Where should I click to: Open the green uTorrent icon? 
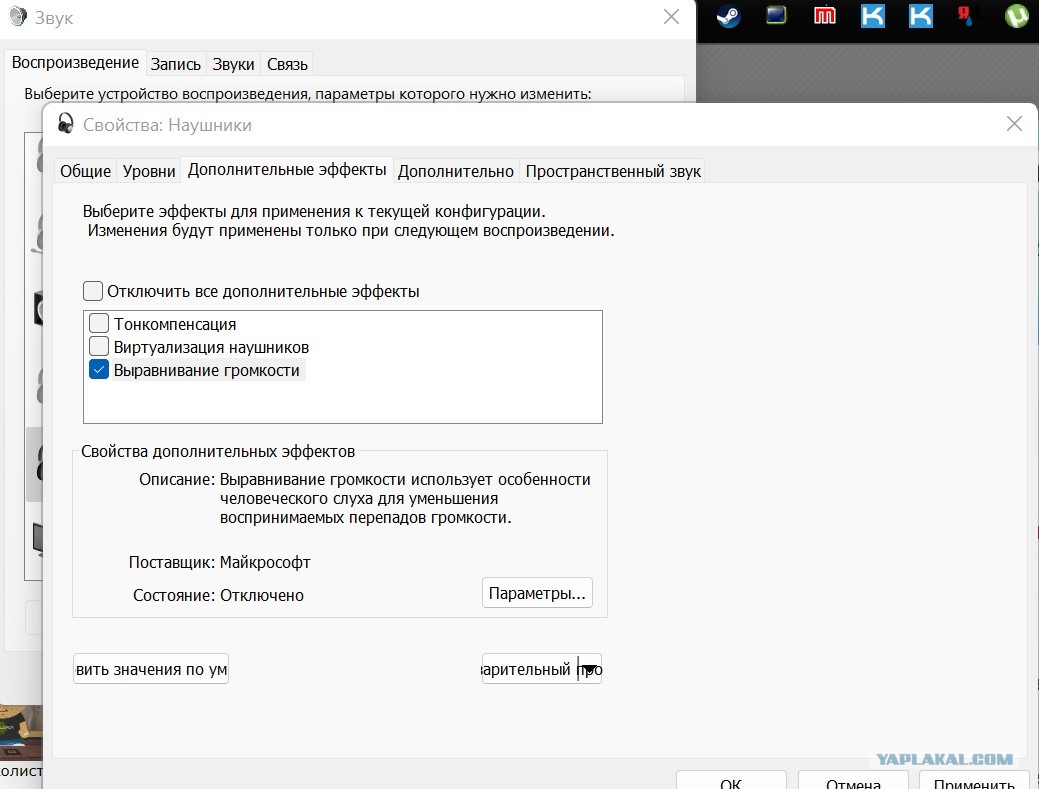pyautogui.click(x=1016, y=15)
